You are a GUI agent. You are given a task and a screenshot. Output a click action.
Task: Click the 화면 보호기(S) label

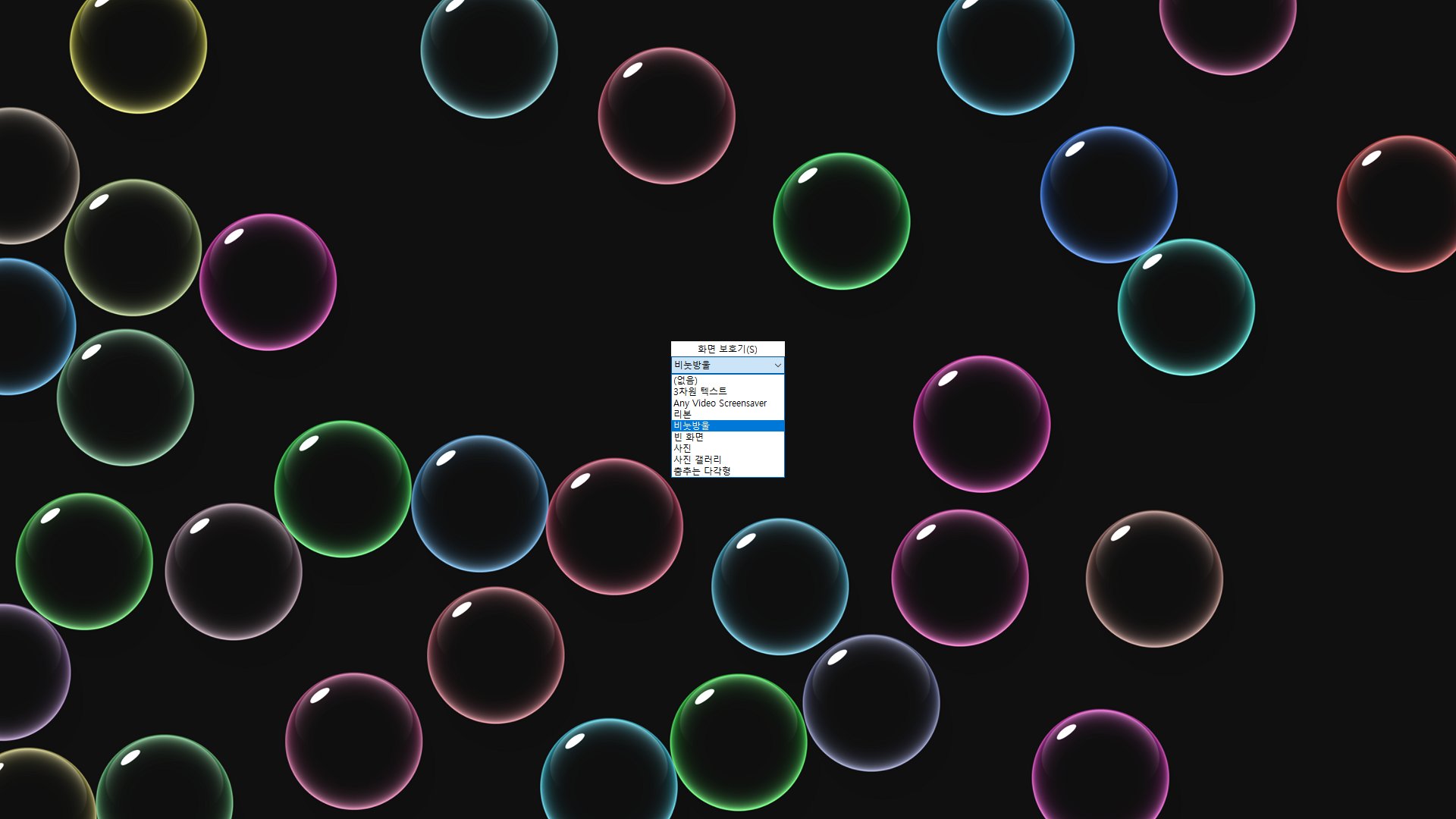(x=727, y=349)
